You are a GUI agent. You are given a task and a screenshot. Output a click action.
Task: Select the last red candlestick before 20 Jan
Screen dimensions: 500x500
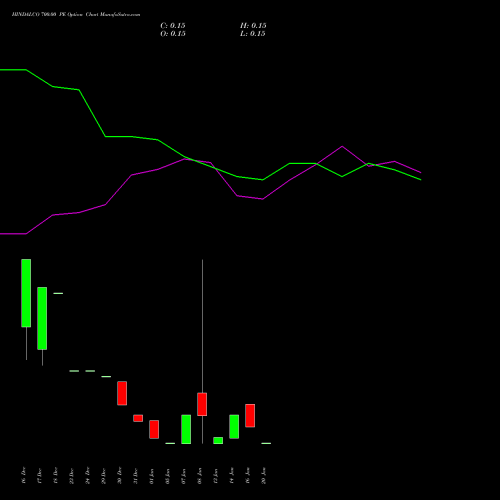(250, 416)
